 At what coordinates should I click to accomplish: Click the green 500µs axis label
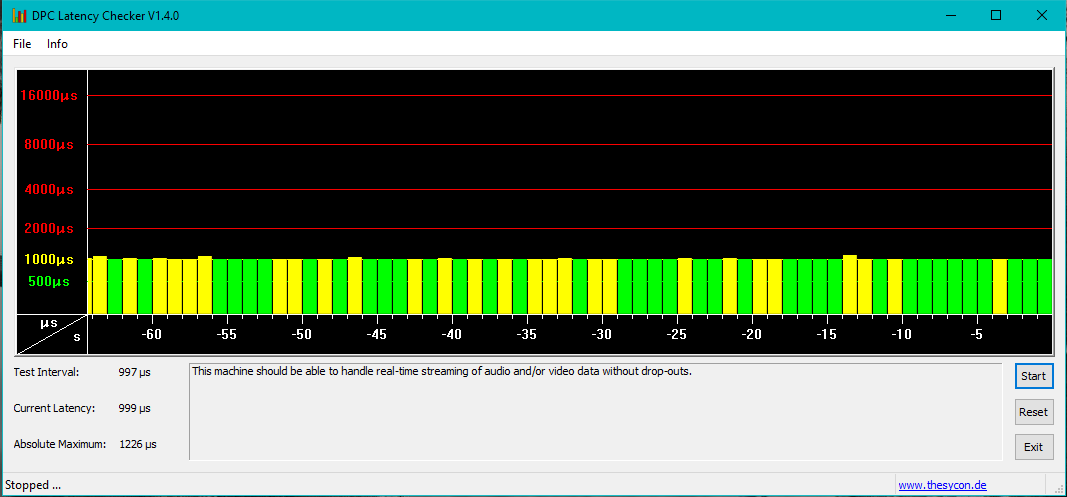pos(48,281)
